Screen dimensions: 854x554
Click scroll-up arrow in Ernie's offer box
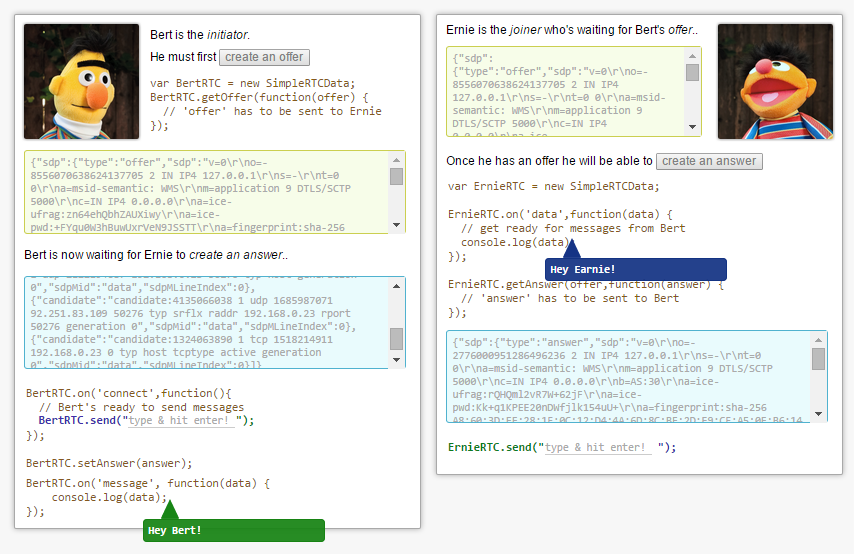pos(692,56)
